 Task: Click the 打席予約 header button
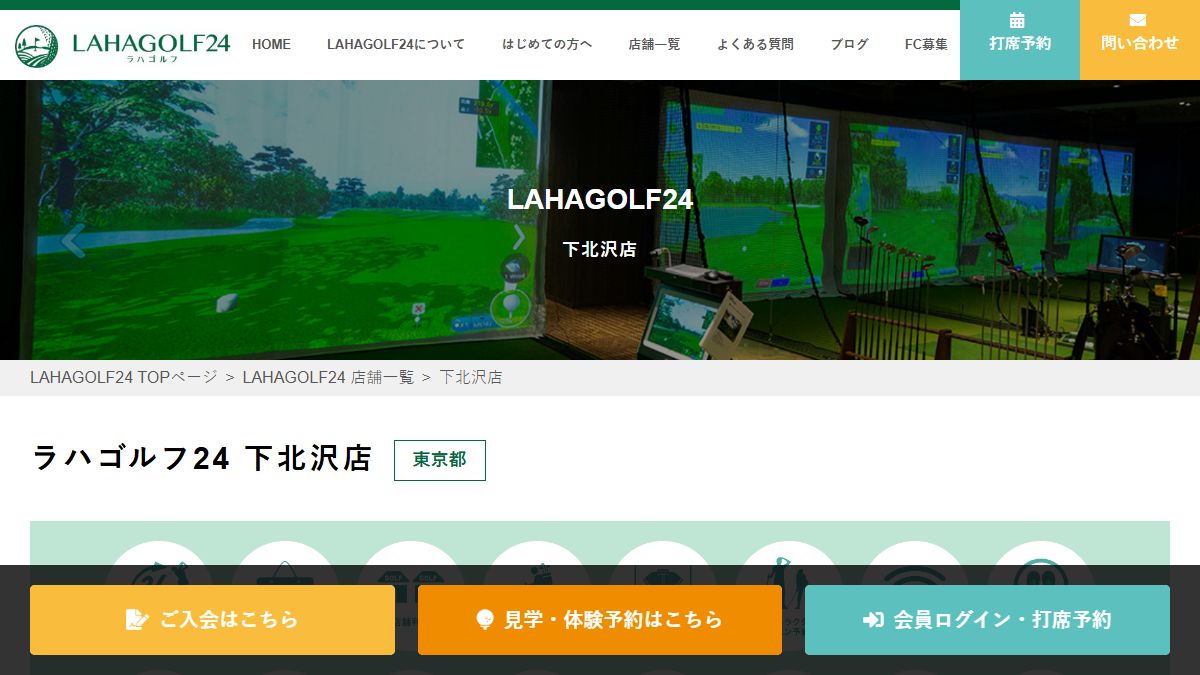coord(1020,40)
